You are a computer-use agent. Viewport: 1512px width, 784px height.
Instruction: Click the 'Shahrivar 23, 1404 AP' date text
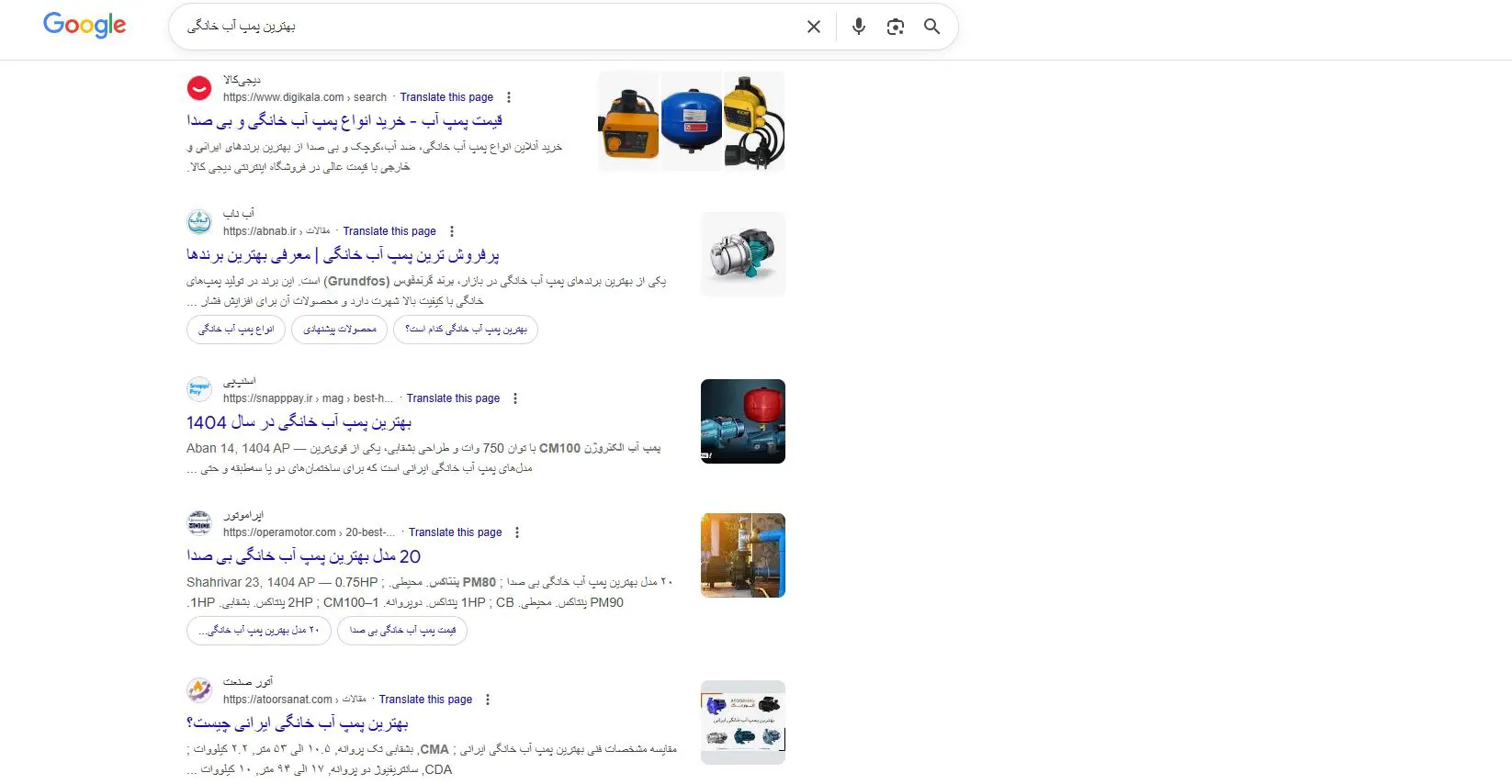coord(251,582)
